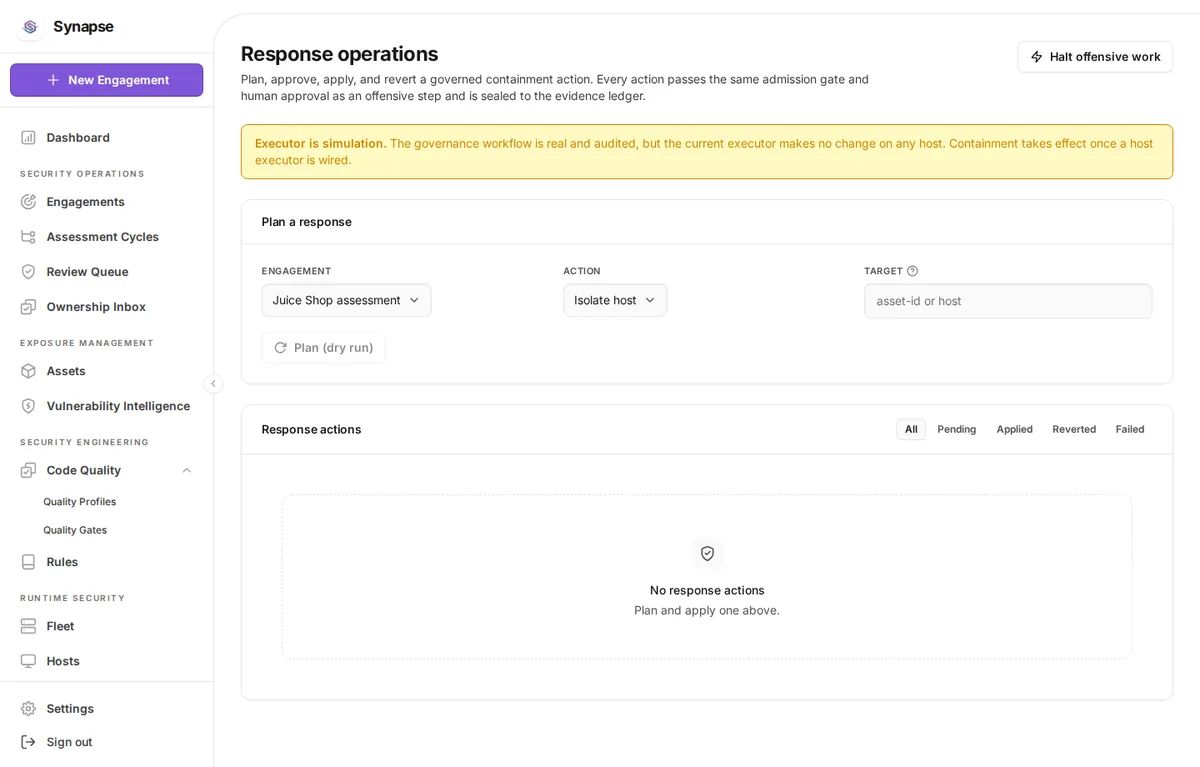Click the refresh icon in Plan dry run
Screen dimensions: 1200x767
(280, 348)
